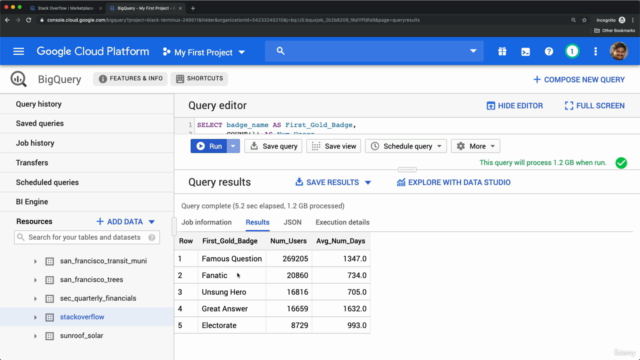
Task: Click browser reload icon
Action: point(29,20)
